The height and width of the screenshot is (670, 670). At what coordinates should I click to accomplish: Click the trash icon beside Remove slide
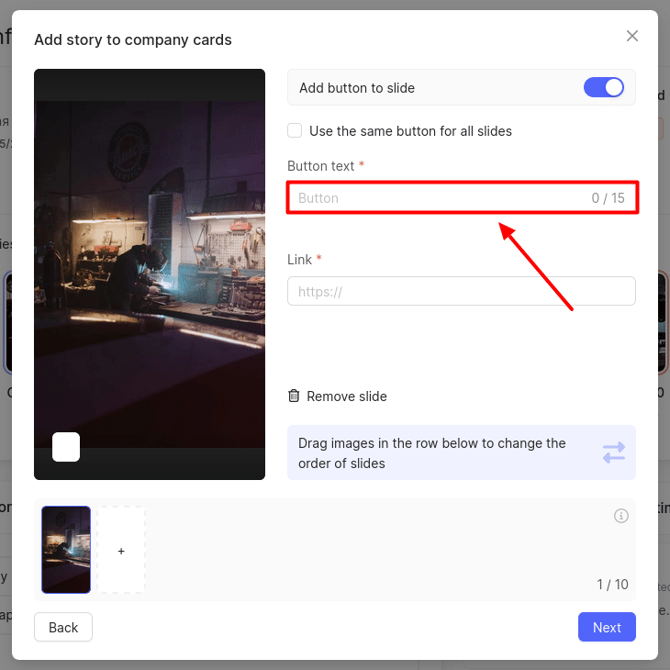[x=294, y=396]
